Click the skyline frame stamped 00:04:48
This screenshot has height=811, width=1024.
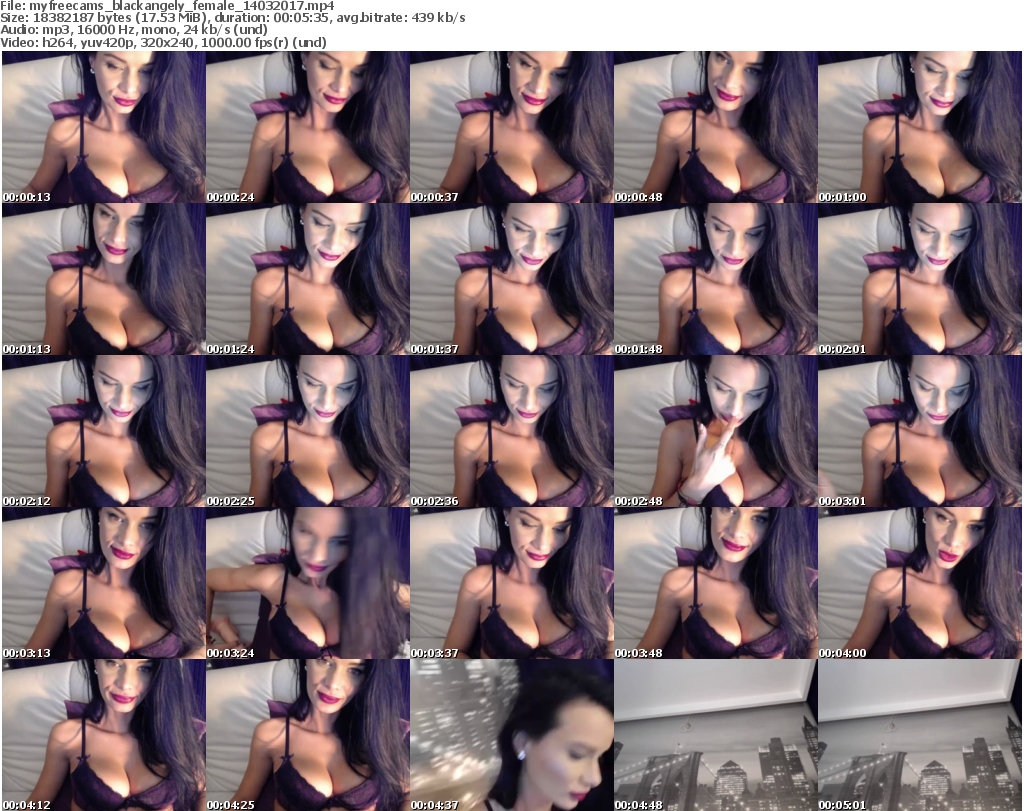coord(716,735)
